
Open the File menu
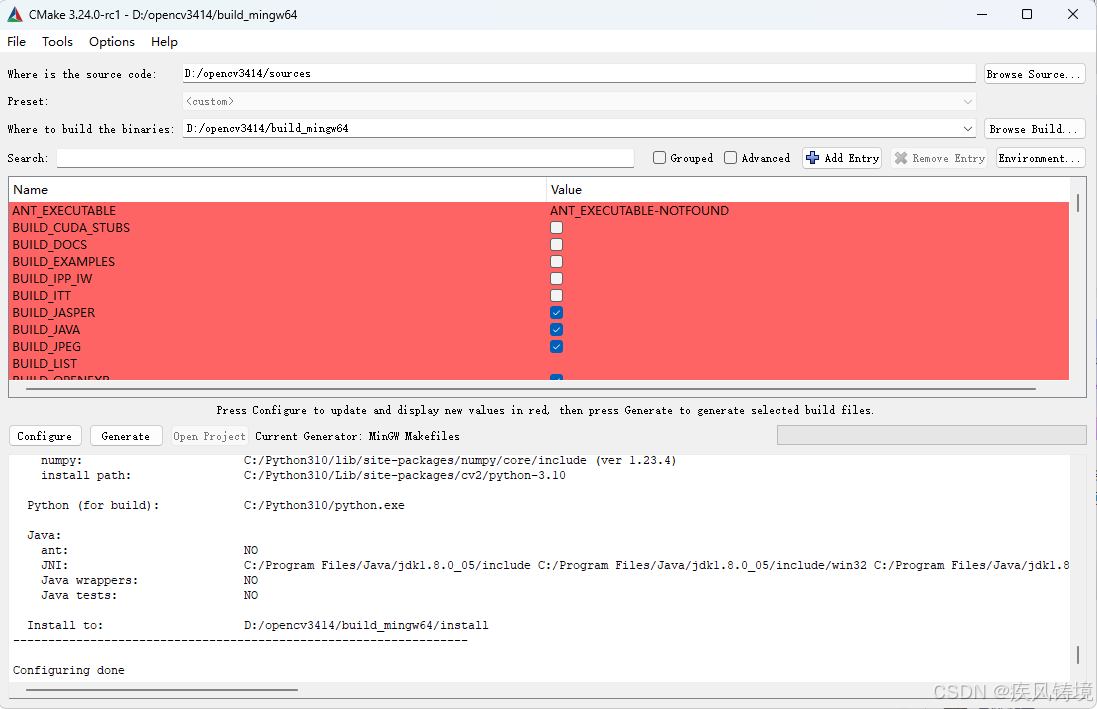tap(16, 42)
